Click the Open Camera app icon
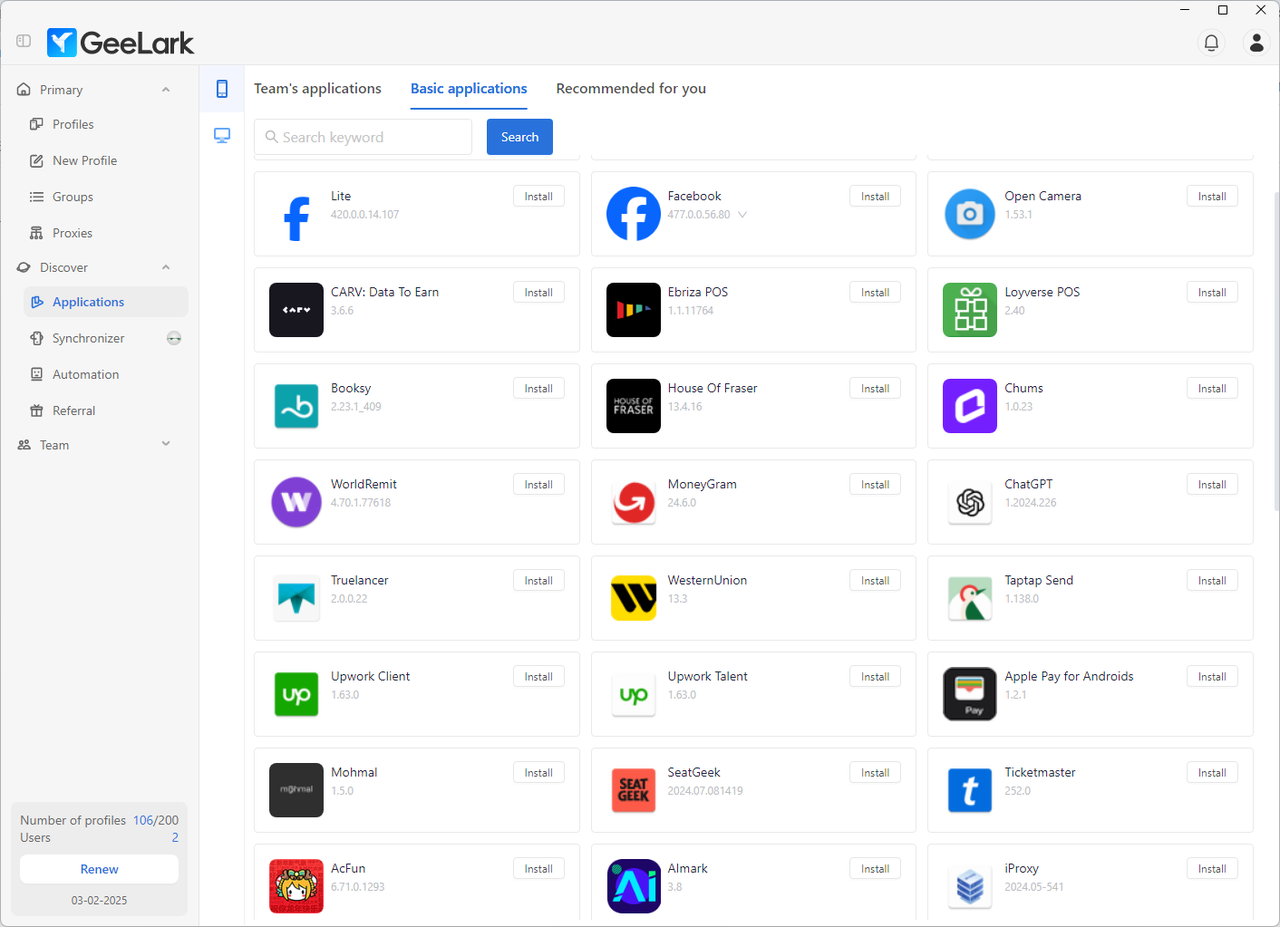The image size is (1280, 927). point(970,214)
